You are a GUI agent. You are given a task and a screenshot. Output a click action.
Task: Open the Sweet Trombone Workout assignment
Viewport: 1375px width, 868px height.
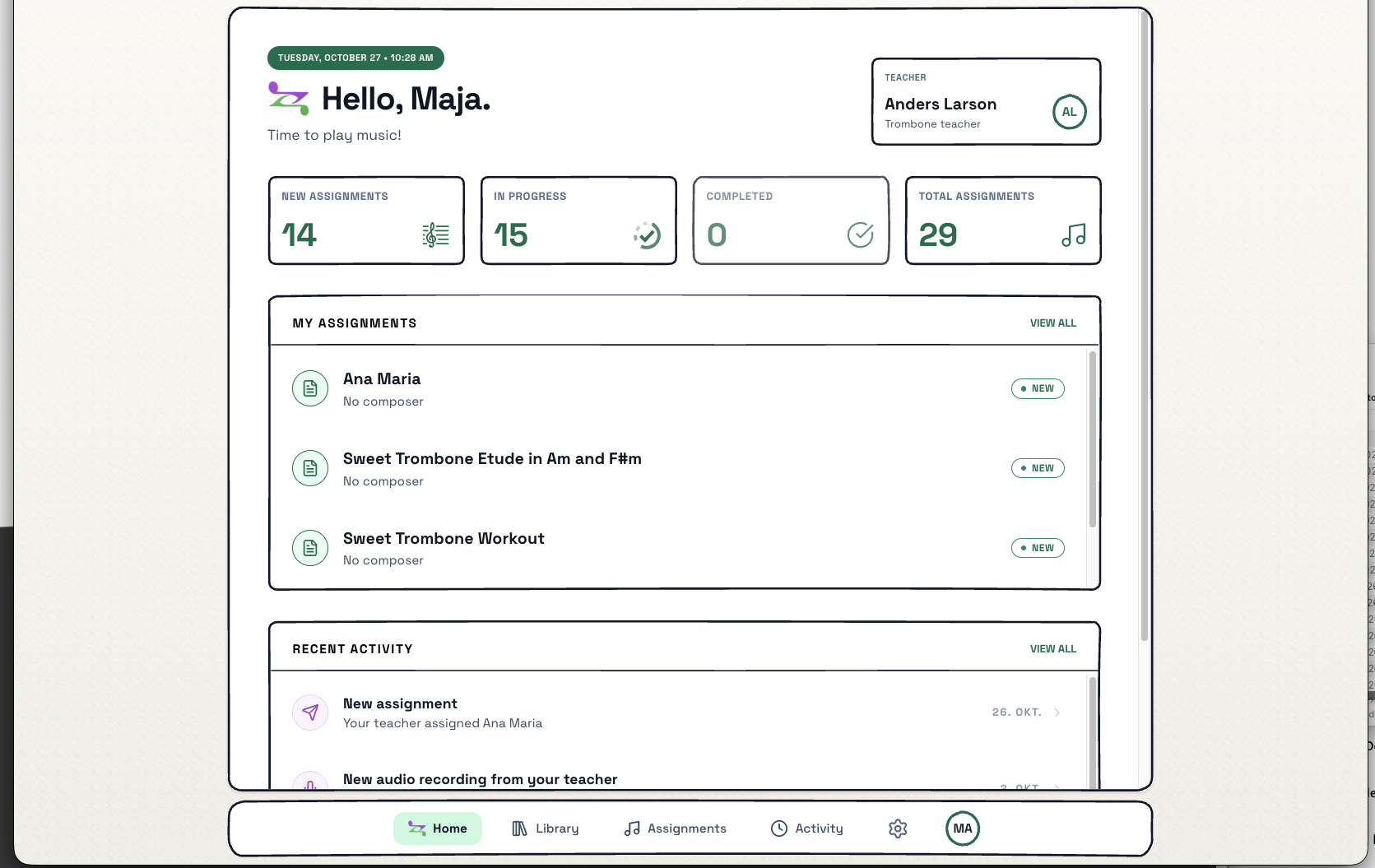444,539
